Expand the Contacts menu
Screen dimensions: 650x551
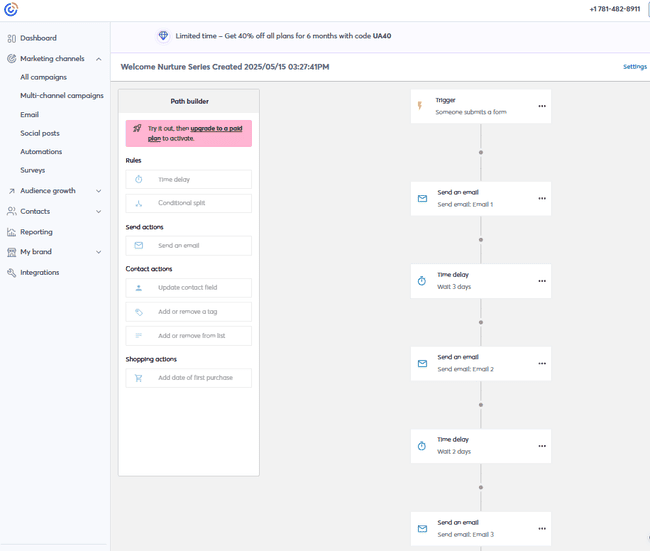pyautogui.click(x=99, y=212)
